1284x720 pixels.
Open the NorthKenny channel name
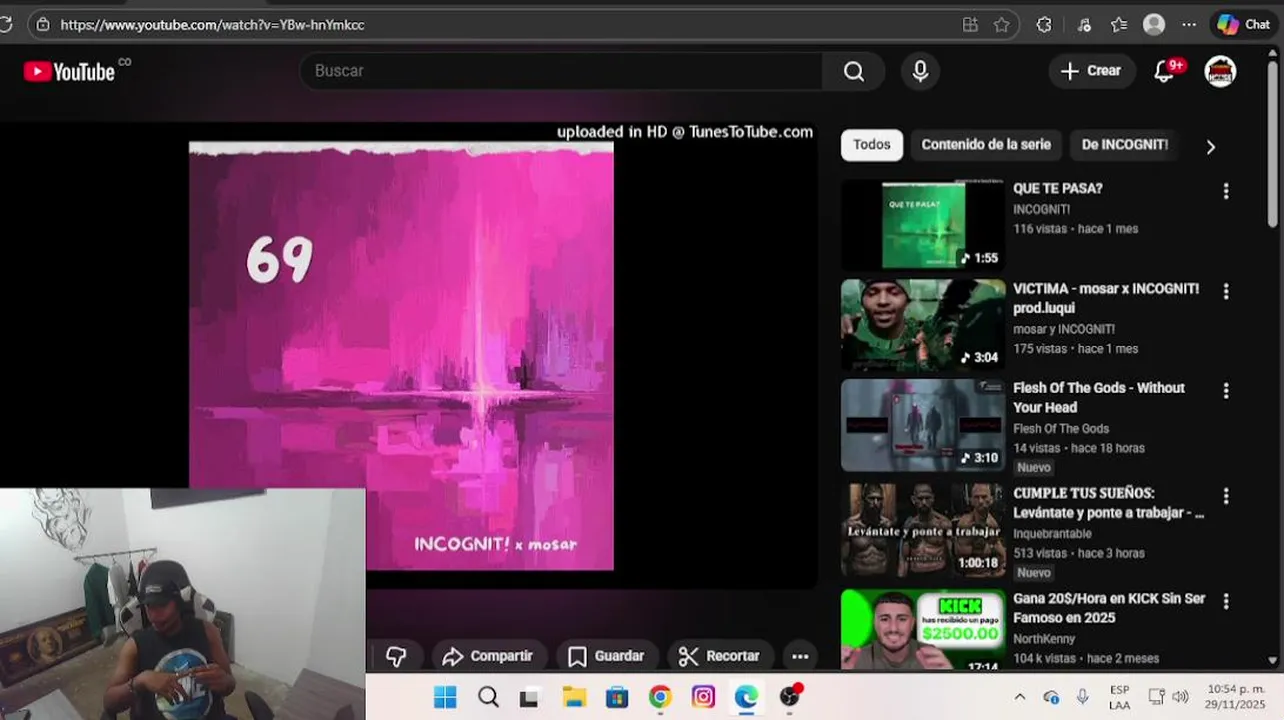[x=1044, y=639]
